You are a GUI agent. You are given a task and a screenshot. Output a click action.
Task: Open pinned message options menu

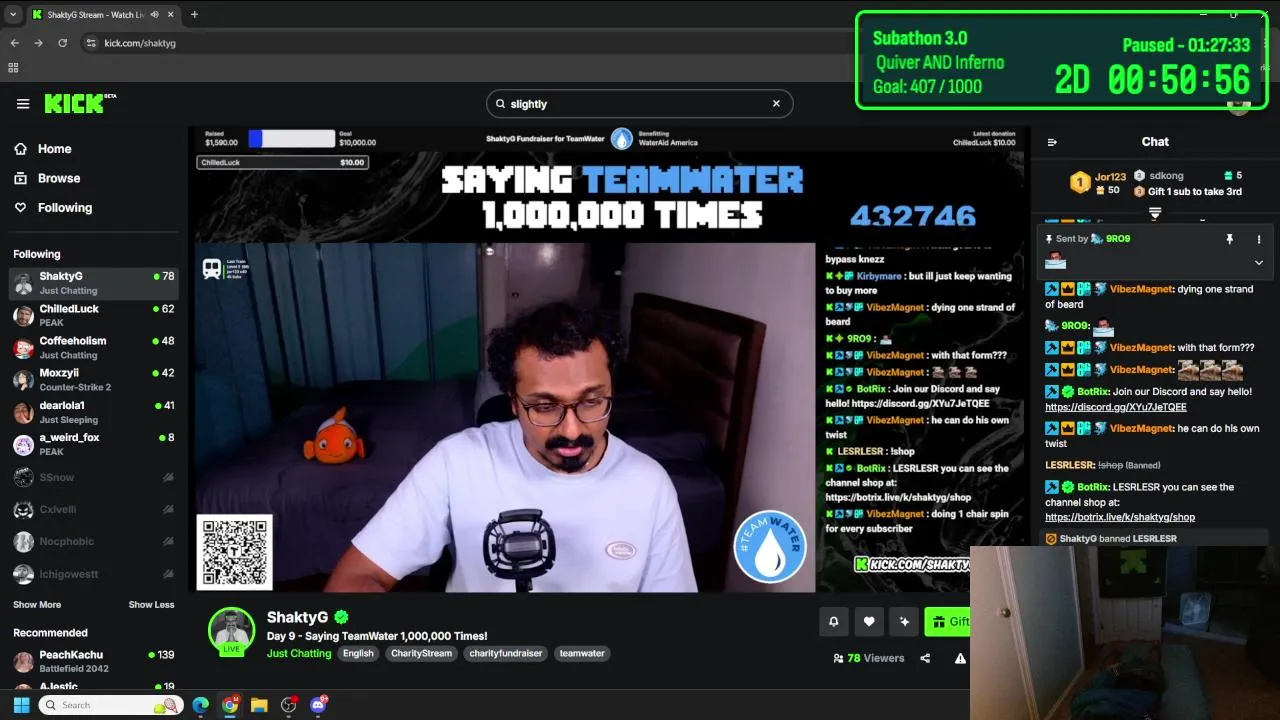1259,239
